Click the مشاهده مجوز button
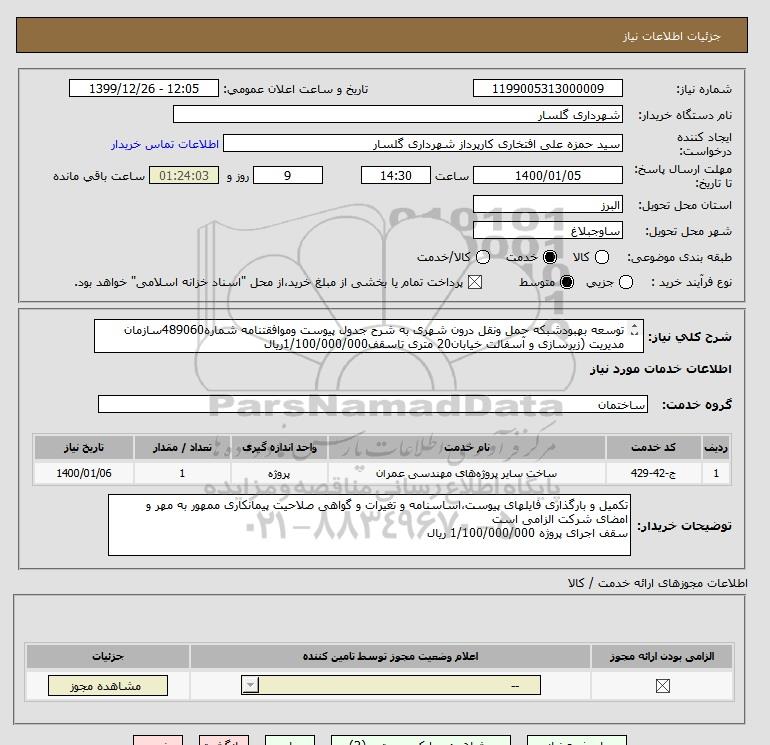 tap(108, 686)
